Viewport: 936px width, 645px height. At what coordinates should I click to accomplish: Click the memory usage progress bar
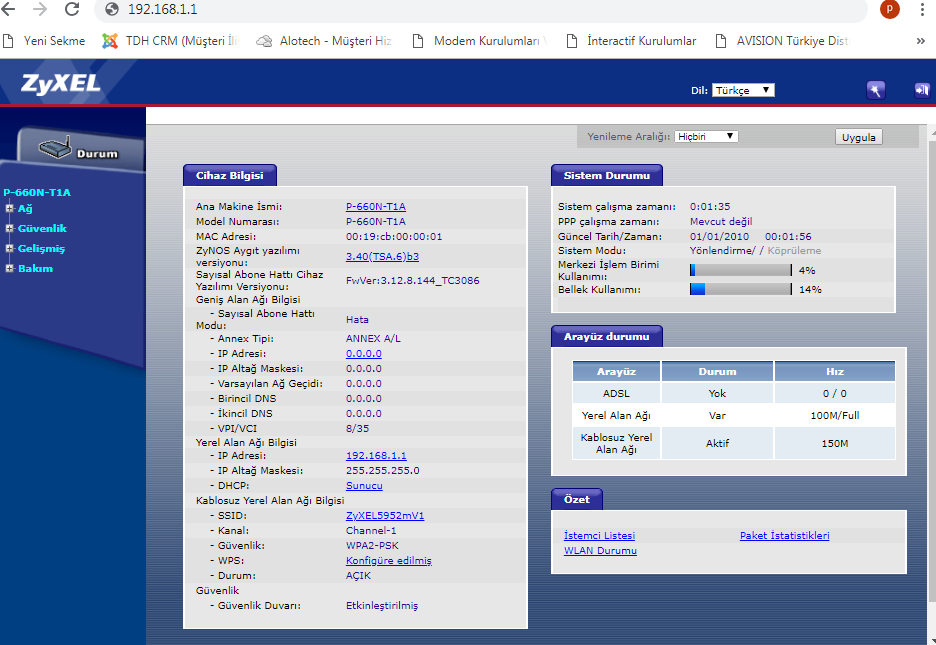[x=741, y=289]
